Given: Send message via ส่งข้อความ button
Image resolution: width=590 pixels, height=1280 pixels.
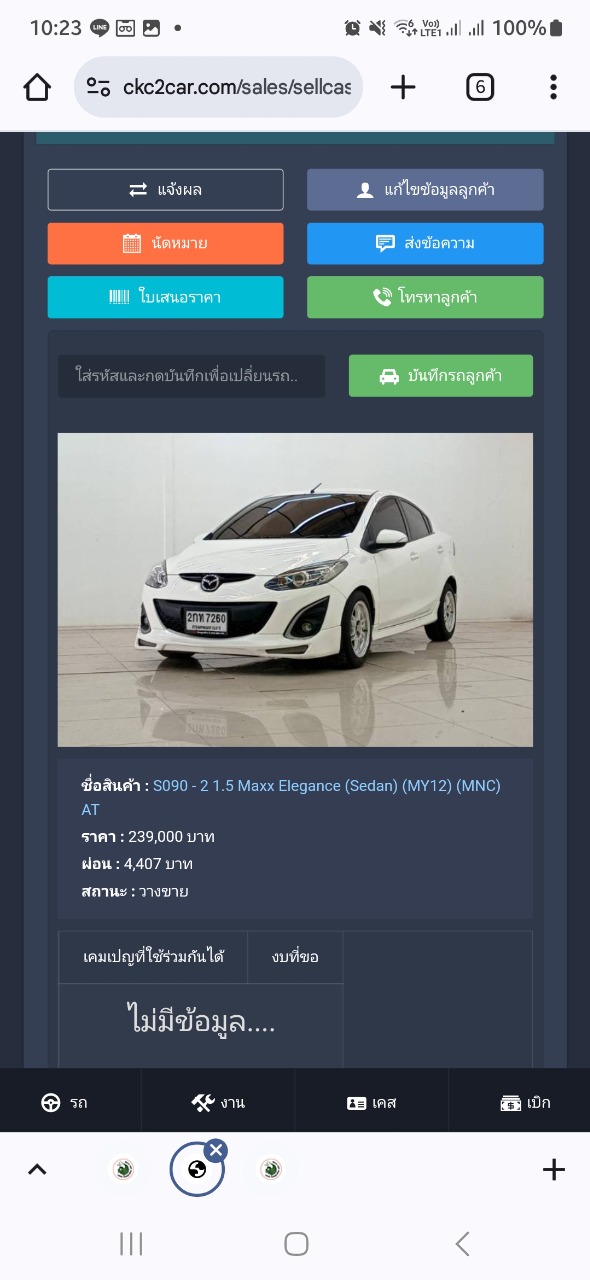Looking at the screenshot, I should click(425, 243).
